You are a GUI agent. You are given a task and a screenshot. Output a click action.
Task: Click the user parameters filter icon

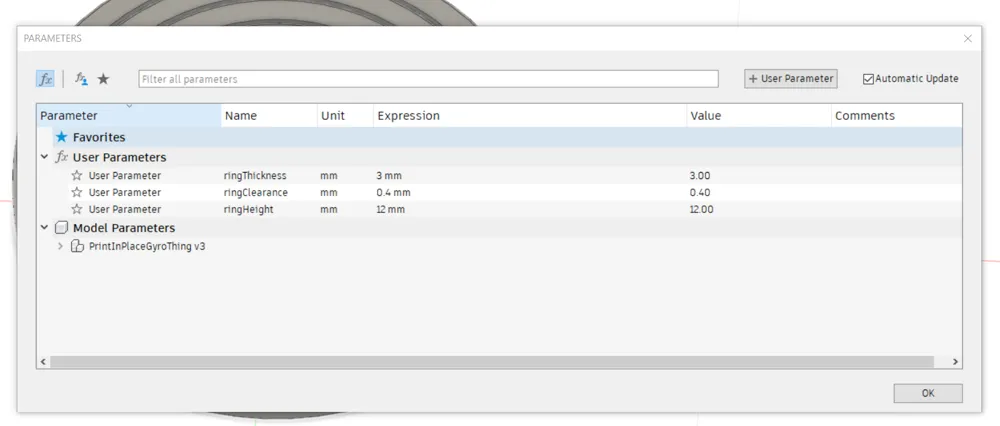click(82, 79)
